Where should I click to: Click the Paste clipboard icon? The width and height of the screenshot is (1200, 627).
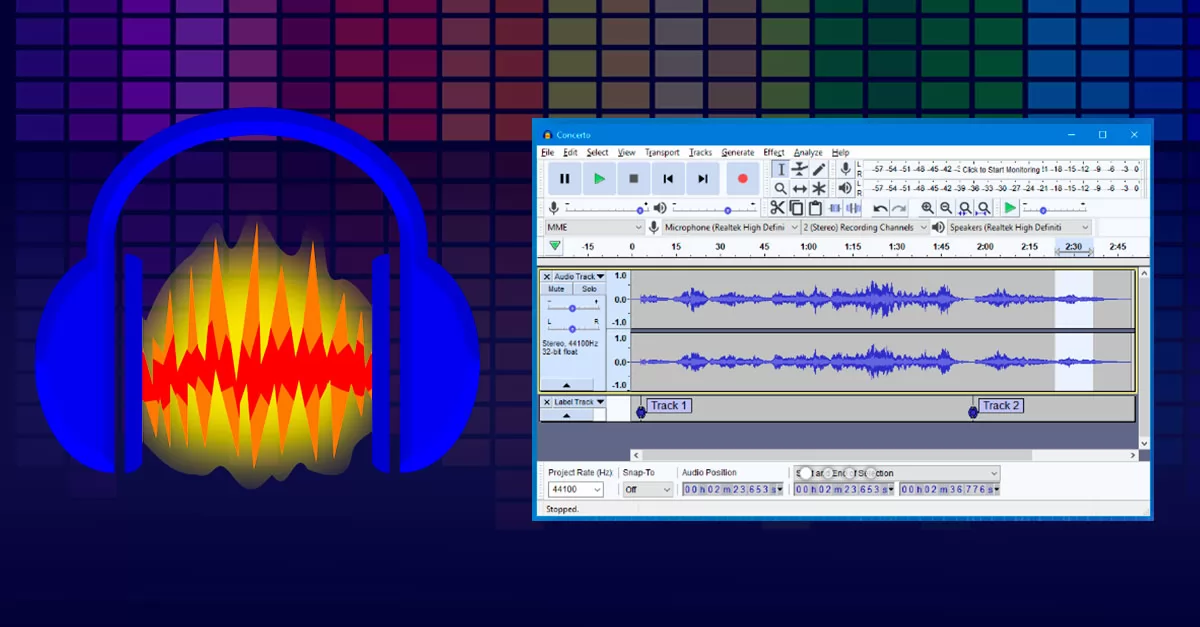point(815,208)
